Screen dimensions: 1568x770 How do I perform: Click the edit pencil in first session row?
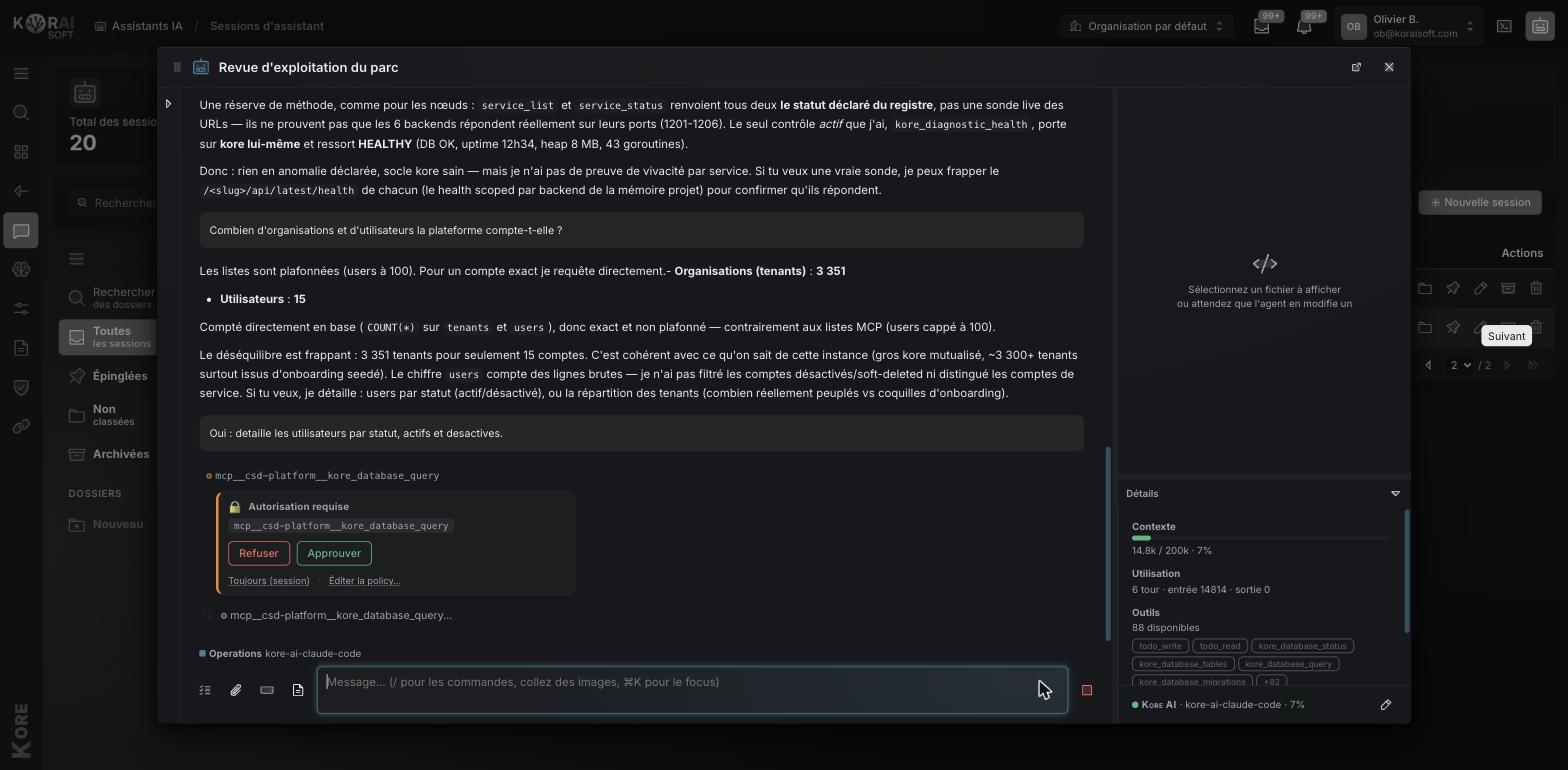pyautogui.click(x=1480, y=289)
